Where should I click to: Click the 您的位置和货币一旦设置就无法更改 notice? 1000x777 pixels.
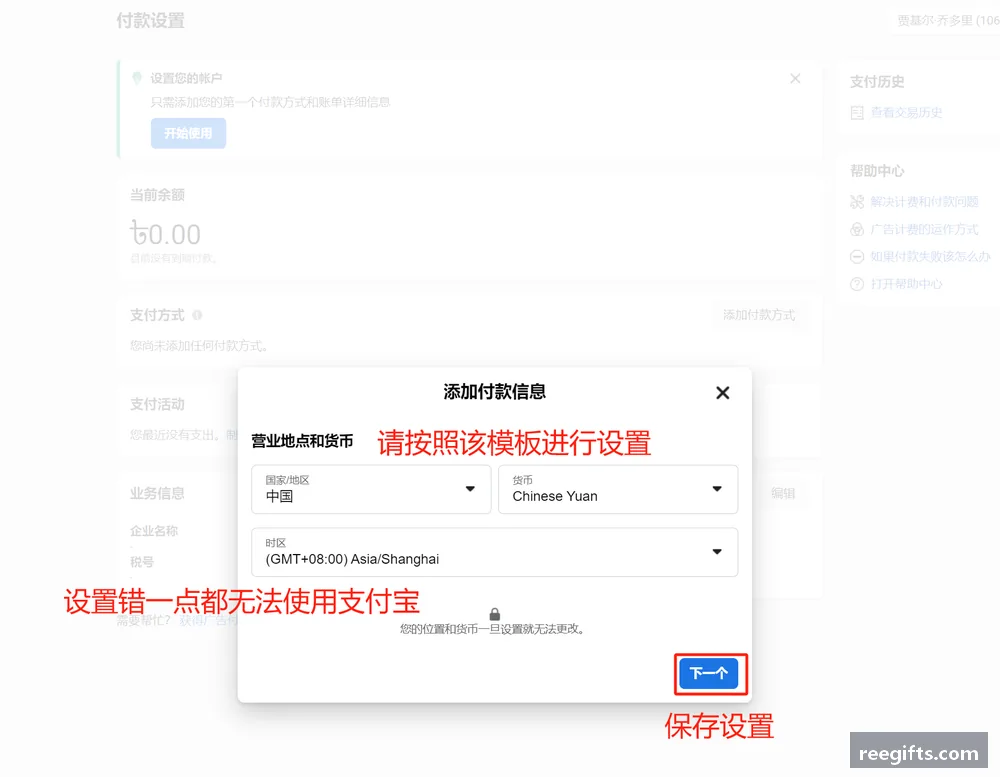click(x=493, y=629)
